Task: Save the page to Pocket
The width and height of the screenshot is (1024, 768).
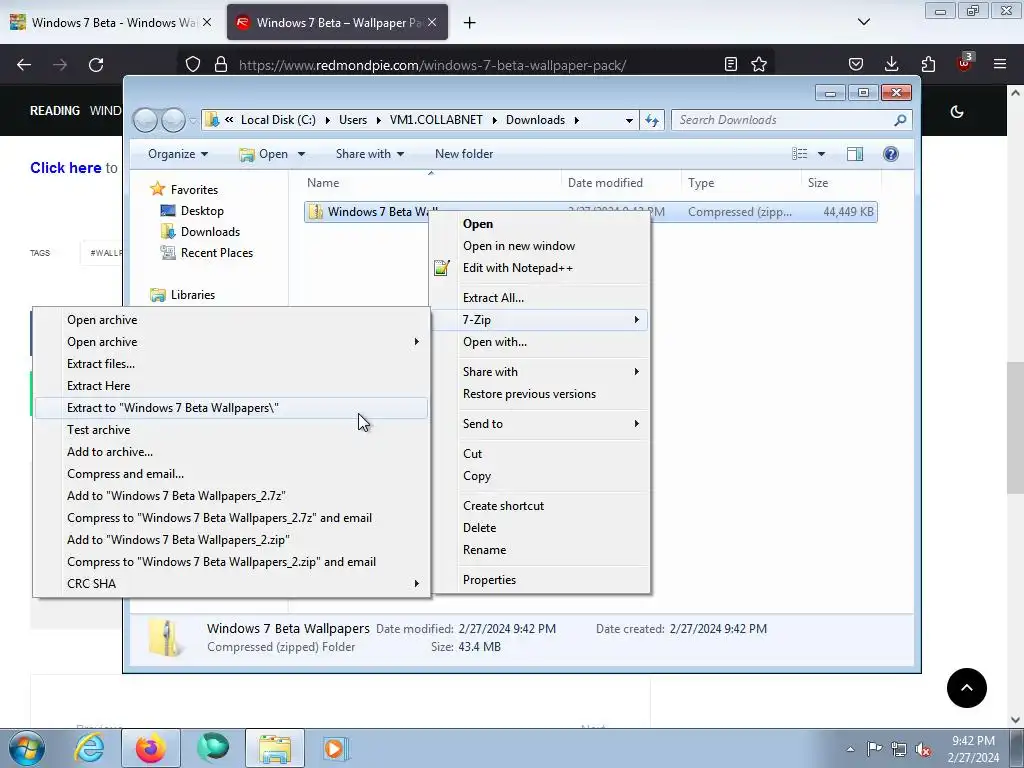Action: (856, 64)
